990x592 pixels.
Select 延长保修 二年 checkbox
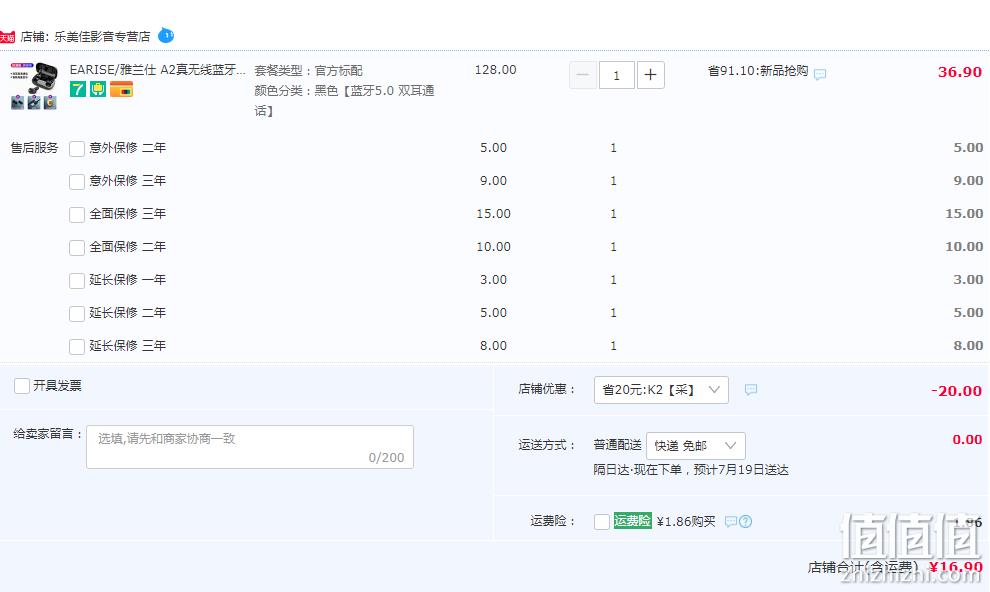click(x=77, y=313)
